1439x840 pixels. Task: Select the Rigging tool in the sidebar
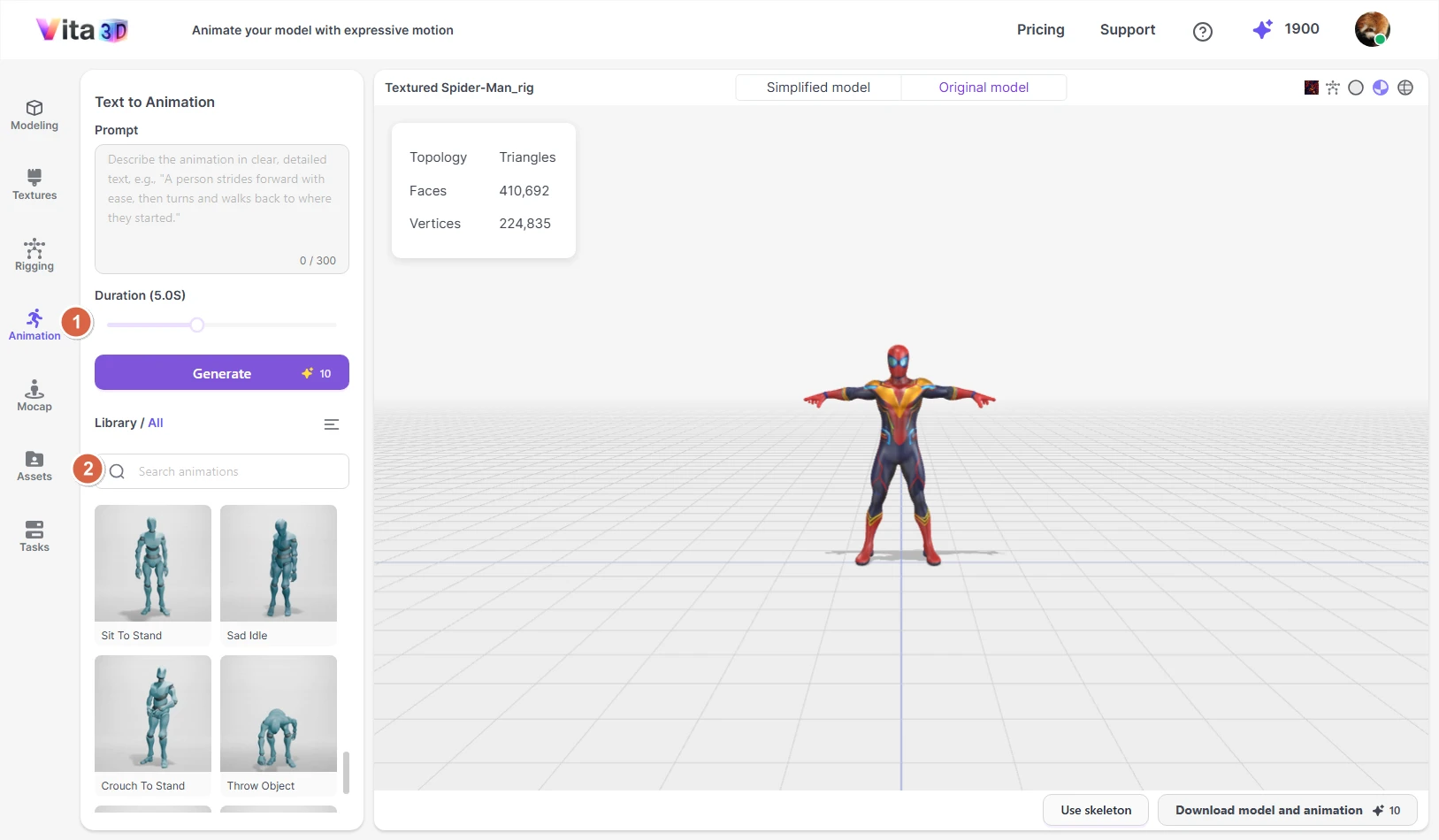point(34,256)
